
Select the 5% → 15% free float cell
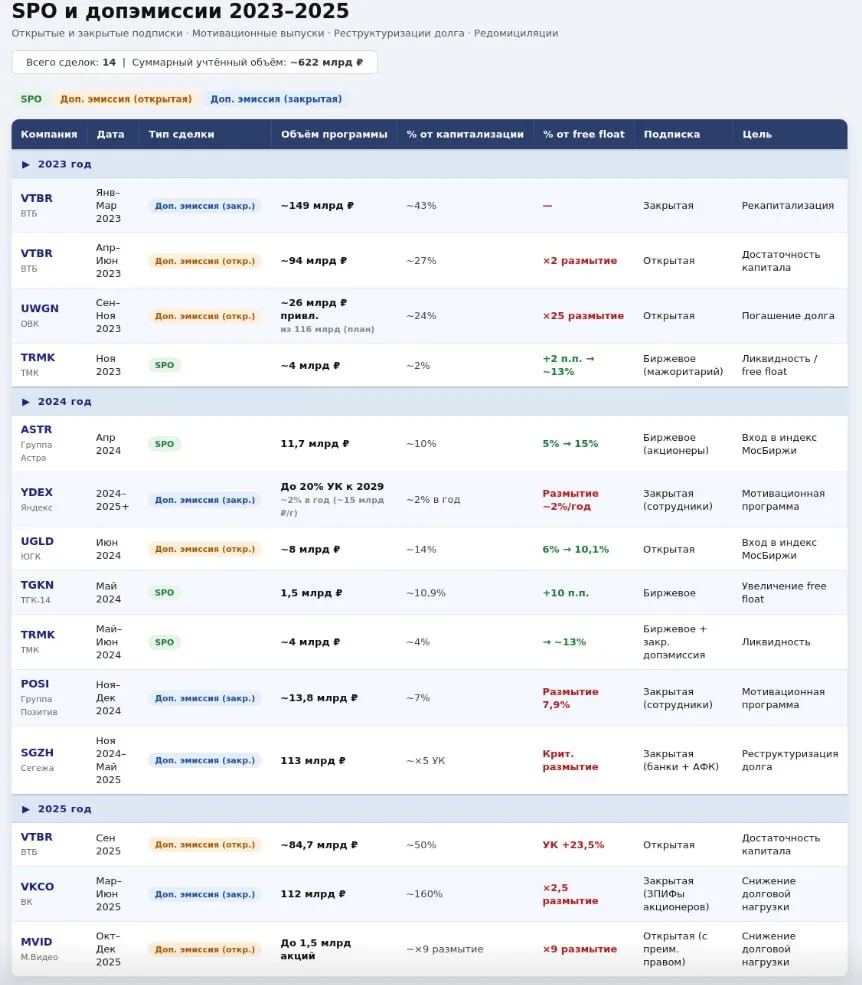coord(570,444)
